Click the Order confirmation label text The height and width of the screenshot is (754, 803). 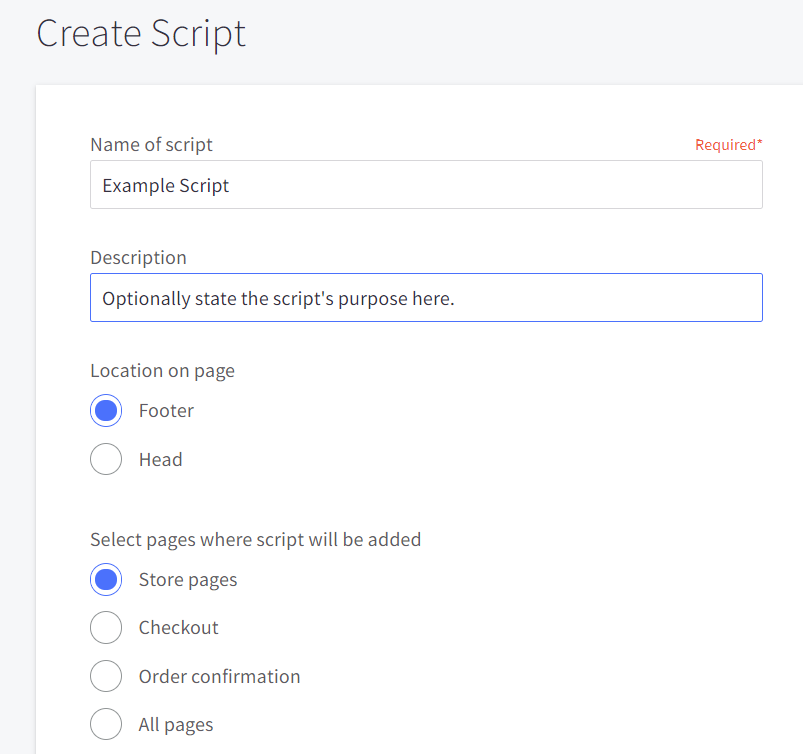[220, 677]
